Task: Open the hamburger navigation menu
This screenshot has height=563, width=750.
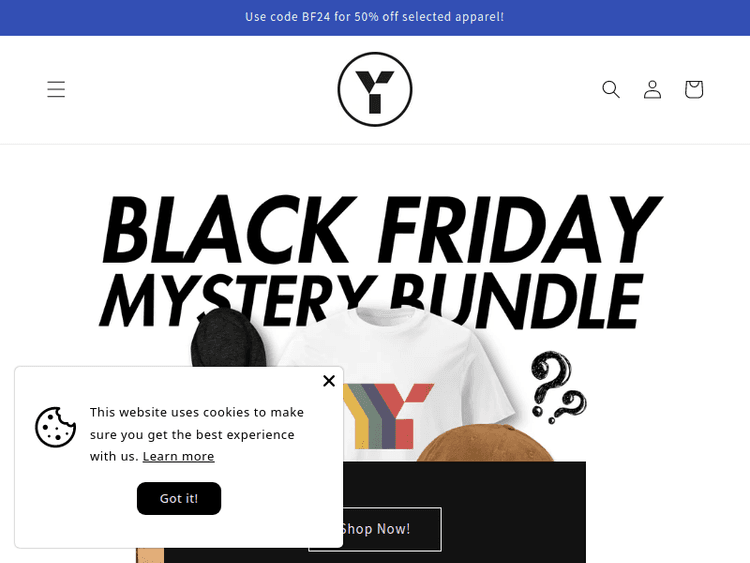Action: tap(56, 89)
